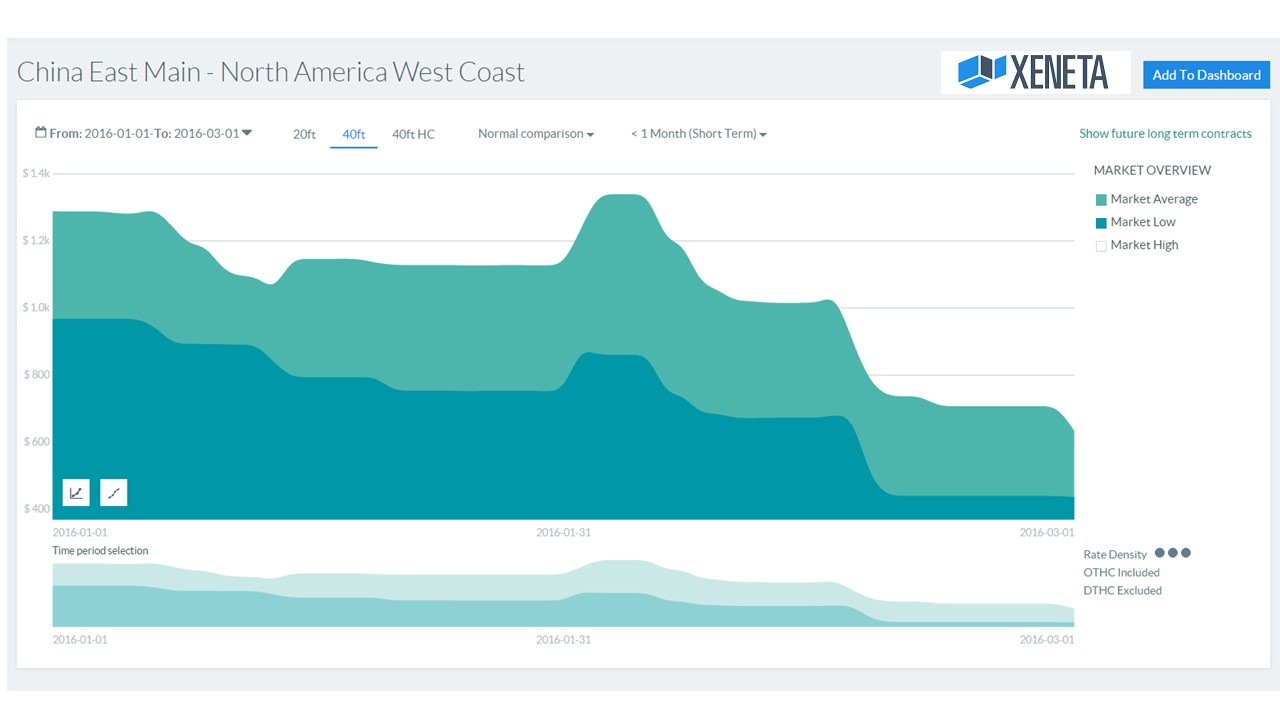Select the 40ft container tab
Viewport: 1280px width, 720px height.
click(x=354, y=134)
